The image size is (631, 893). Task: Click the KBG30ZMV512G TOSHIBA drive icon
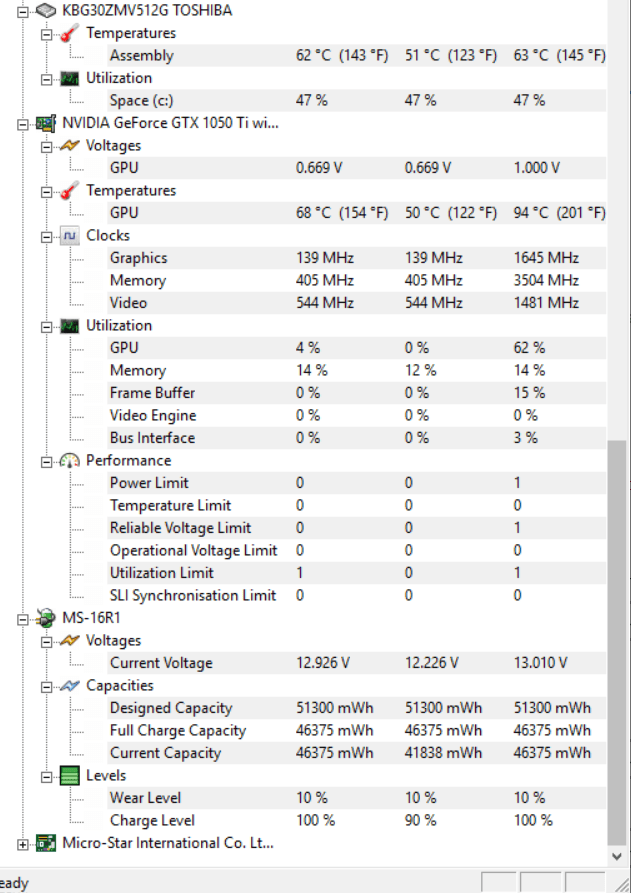point(46,10)
